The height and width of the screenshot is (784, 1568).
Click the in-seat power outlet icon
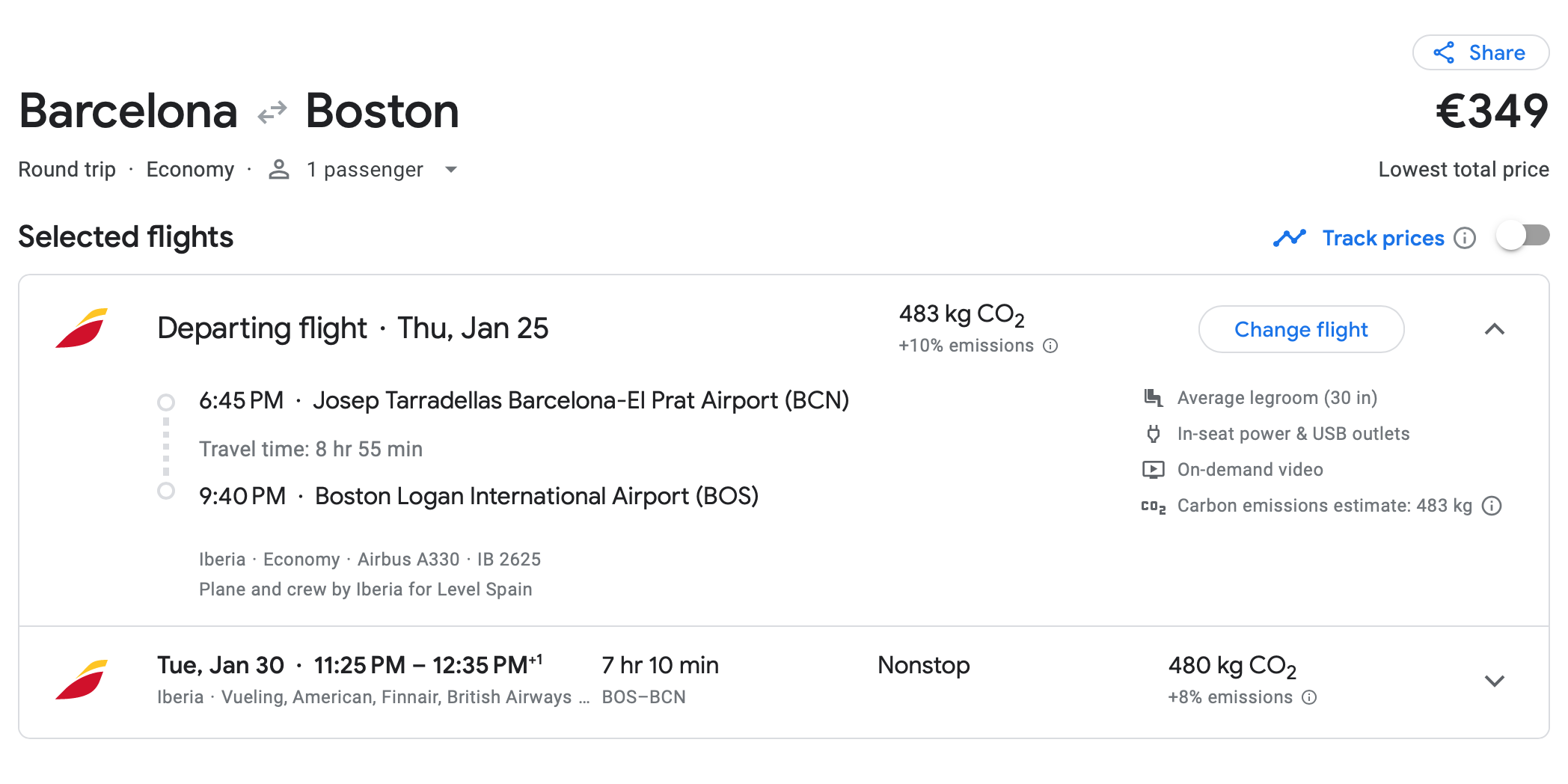coord(1154,434)
